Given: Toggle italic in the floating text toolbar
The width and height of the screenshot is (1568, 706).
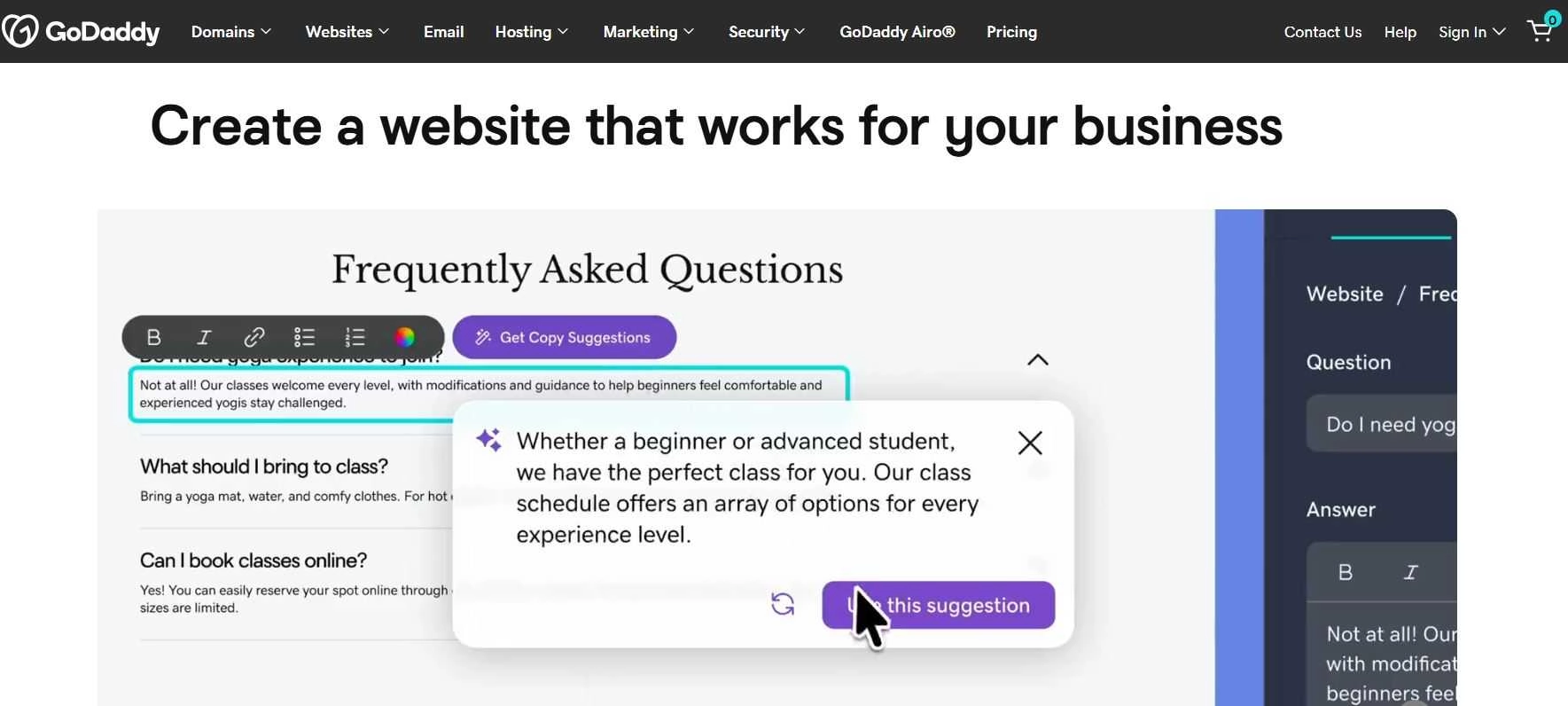Looking at the screenshot, I should pyautogui.click(x=204, y=337).
